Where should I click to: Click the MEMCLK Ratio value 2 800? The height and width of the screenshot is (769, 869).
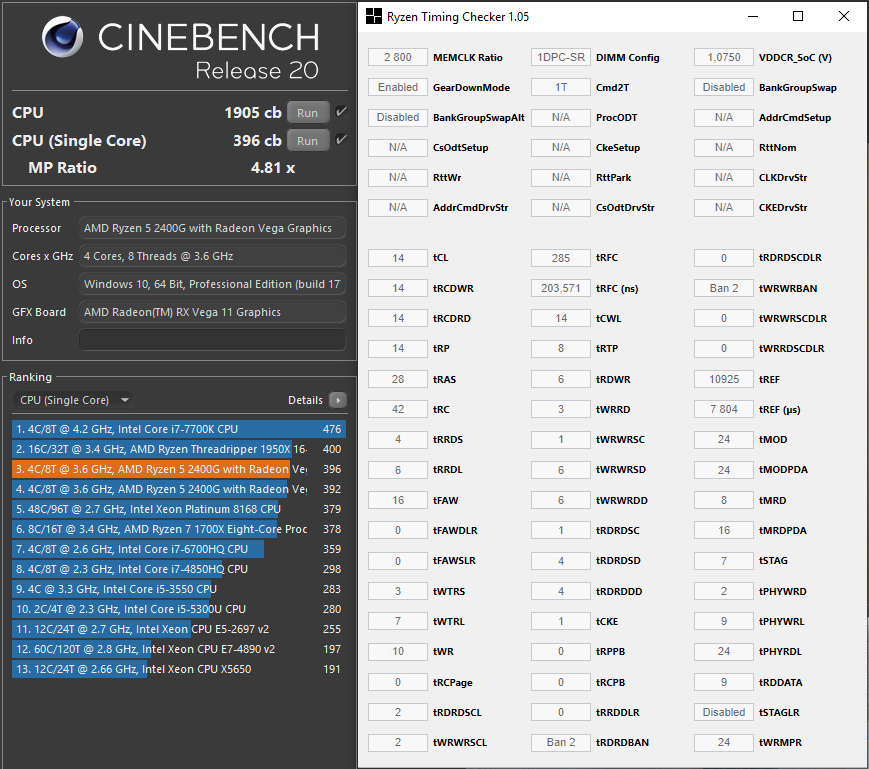[398, 57]
